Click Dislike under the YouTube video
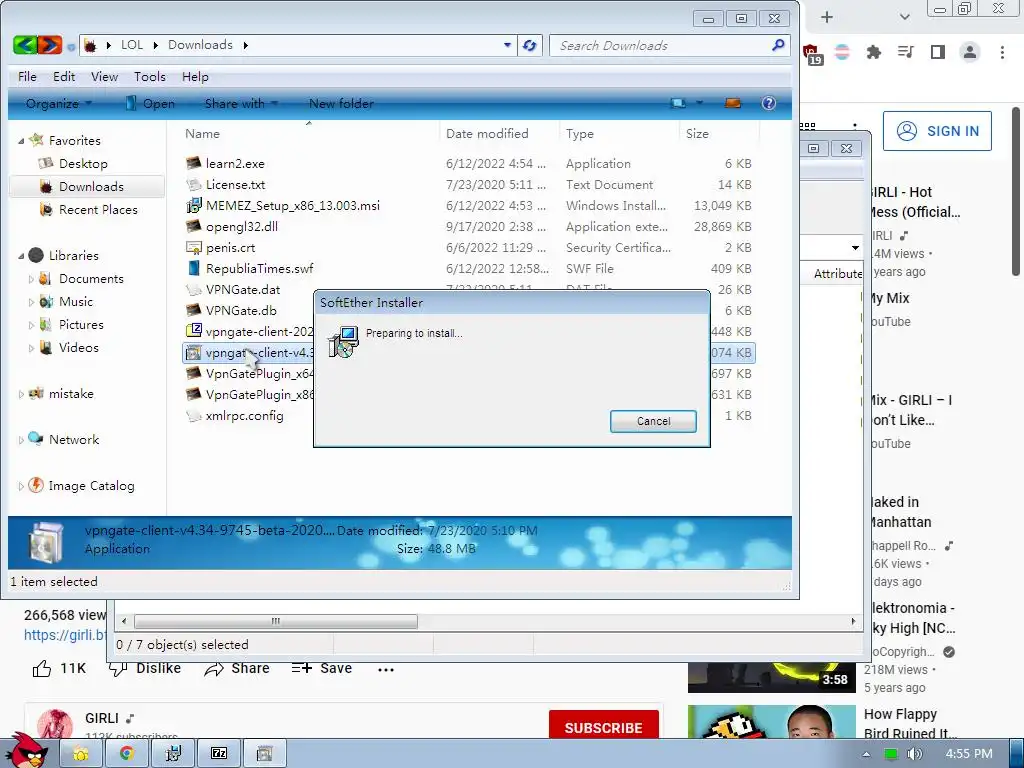The width and height of the screenshot is (1024, 768). [145, 669]
